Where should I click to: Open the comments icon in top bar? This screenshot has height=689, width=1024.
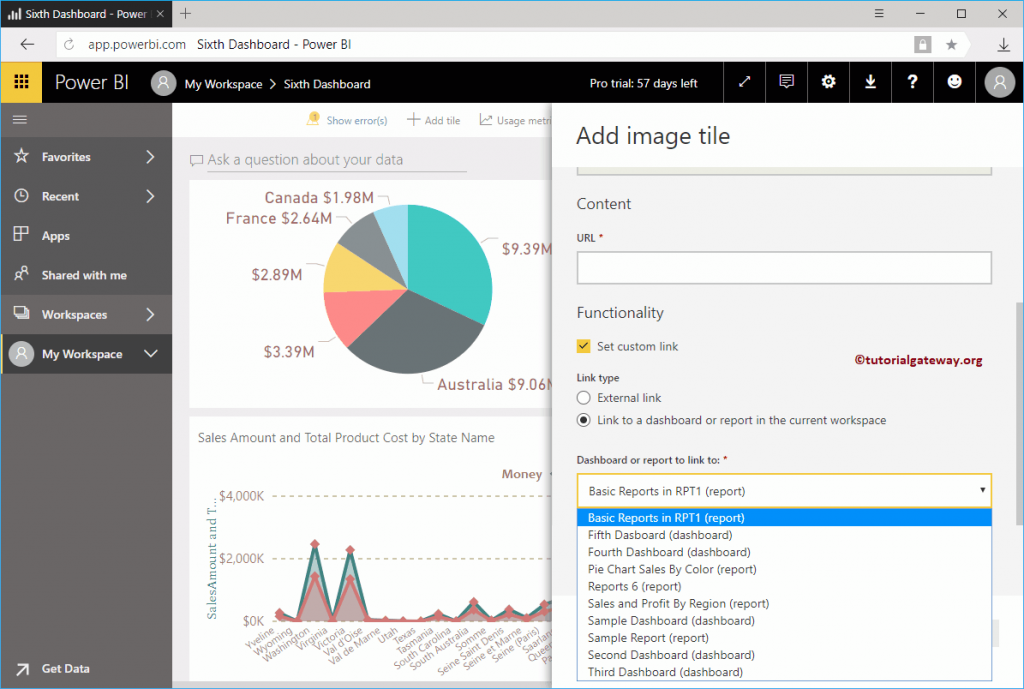click(x=786, y=81)
